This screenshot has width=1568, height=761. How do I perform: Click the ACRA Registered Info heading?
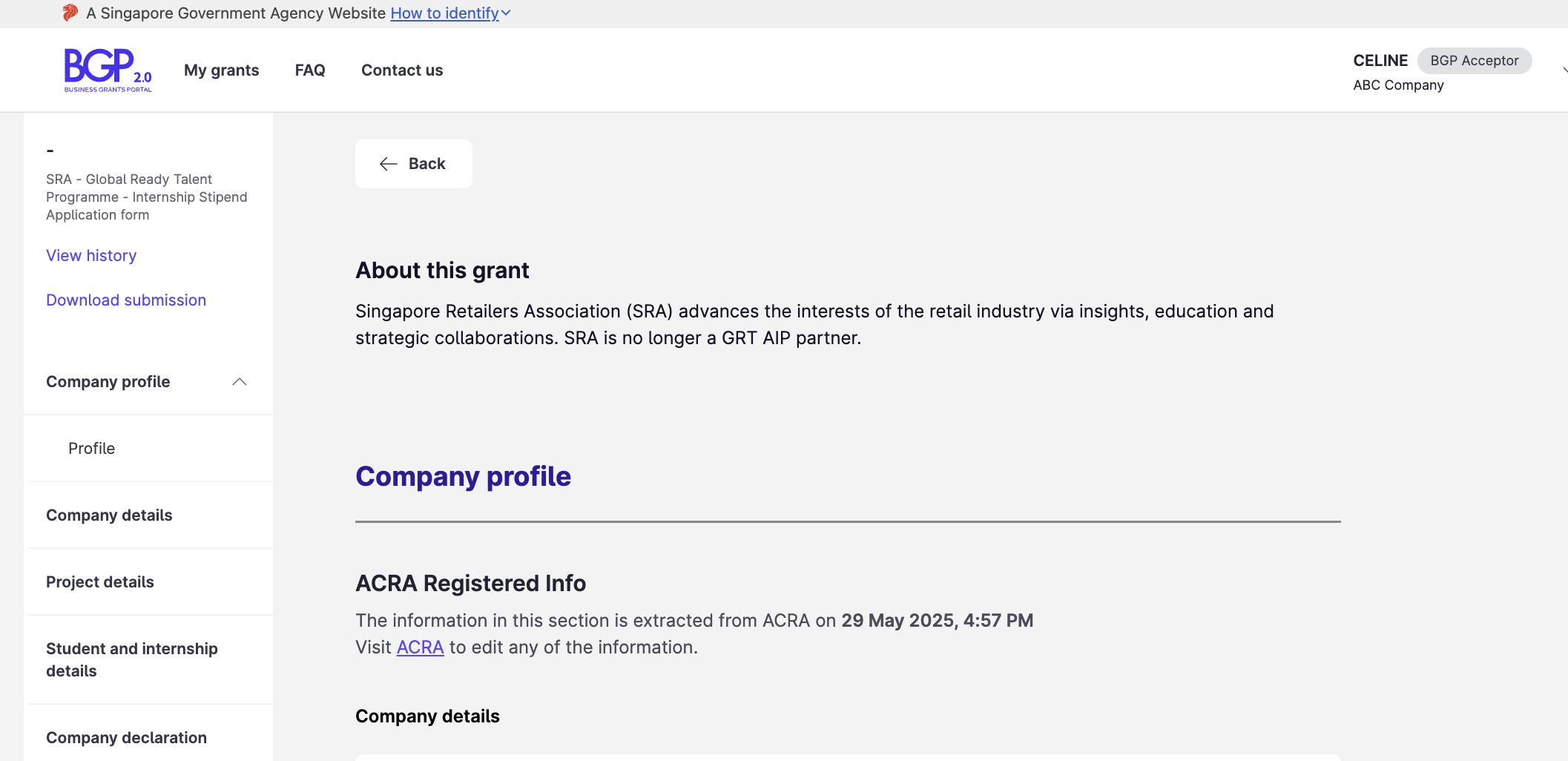point(470,584)
